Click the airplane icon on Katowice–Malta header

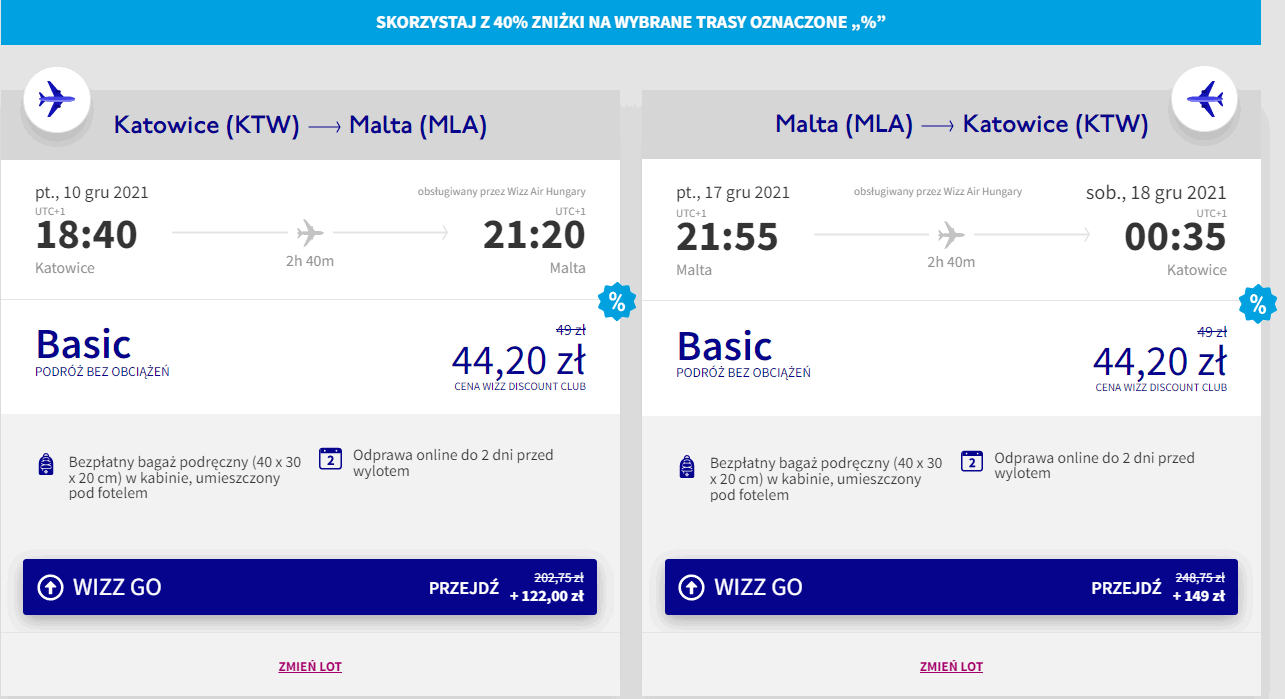point(57,99)
